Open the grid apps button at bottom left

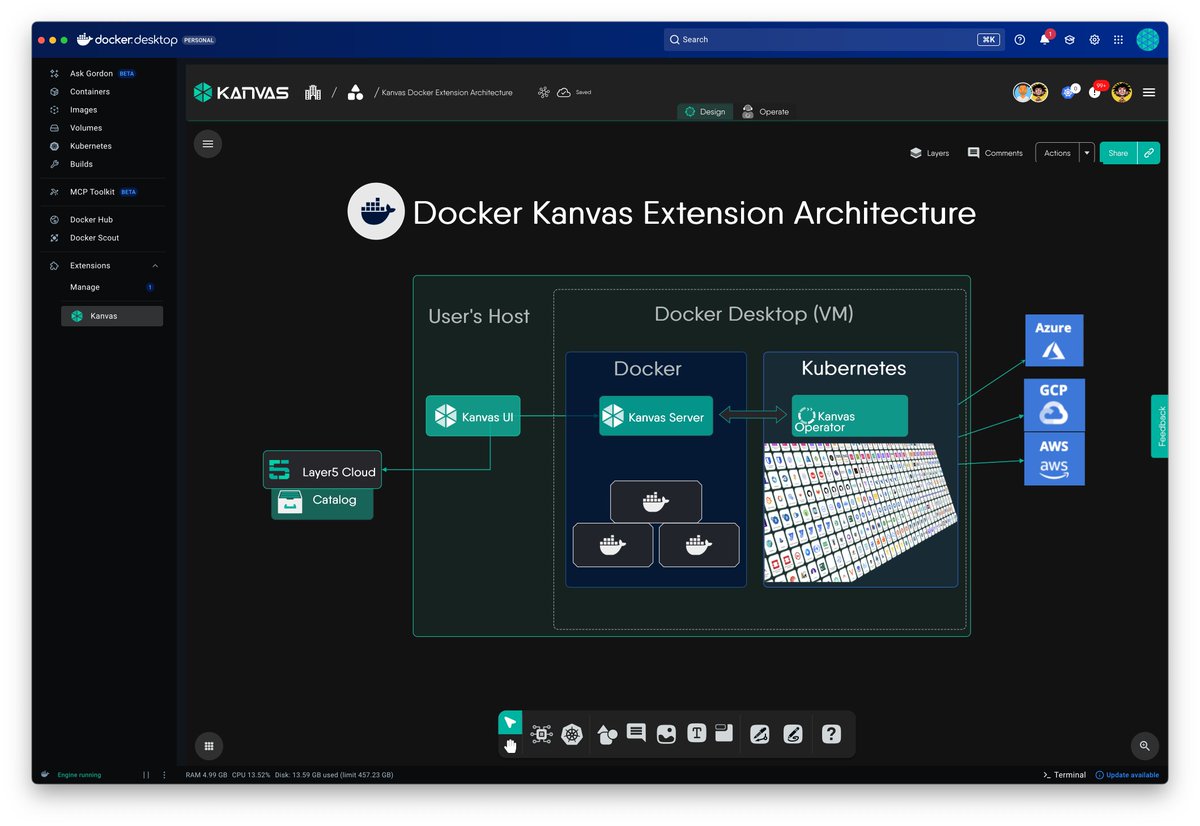pyautogui.click(x=208, y=745)
